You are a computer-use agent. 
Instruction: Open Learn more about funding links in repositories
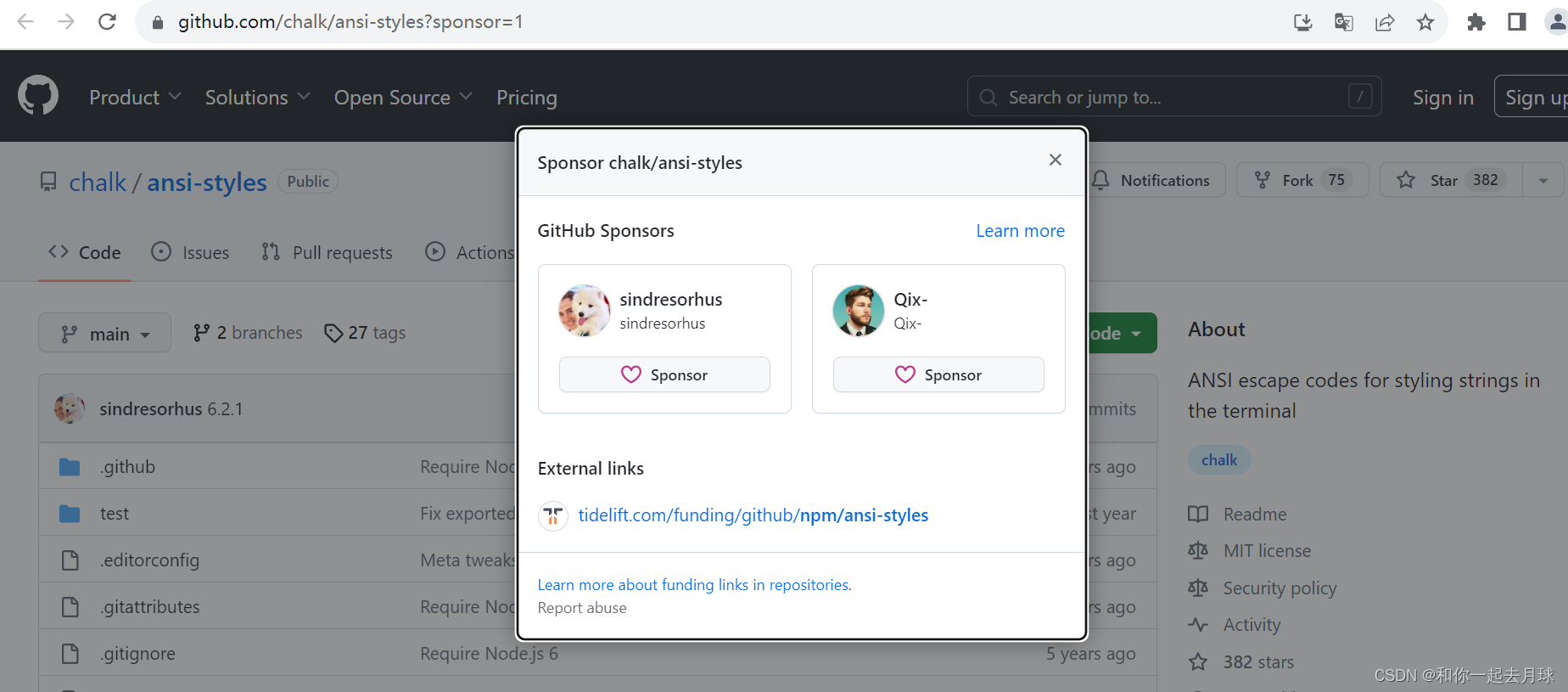click(694, 585)
